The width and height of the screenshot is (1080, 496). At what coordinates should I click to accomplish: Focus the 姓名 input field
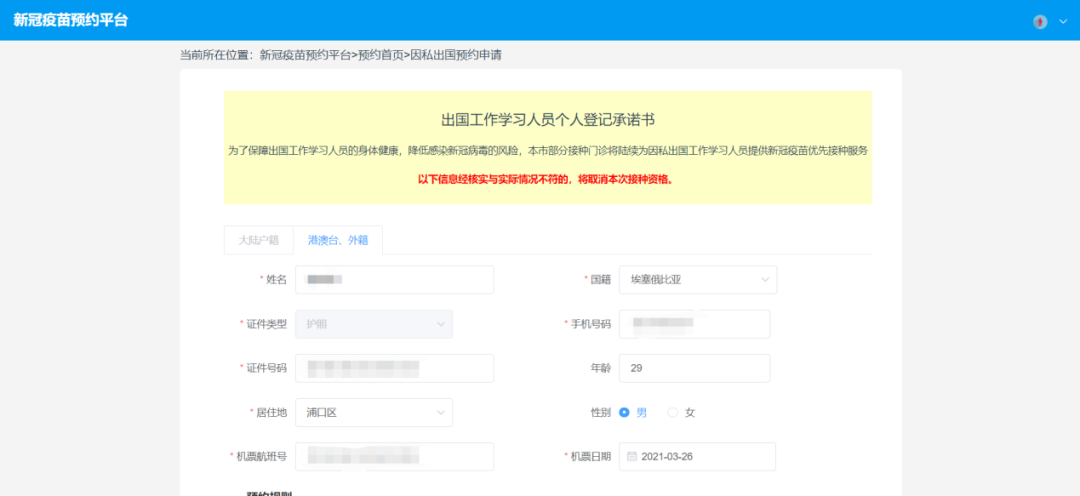coord(394,280)
